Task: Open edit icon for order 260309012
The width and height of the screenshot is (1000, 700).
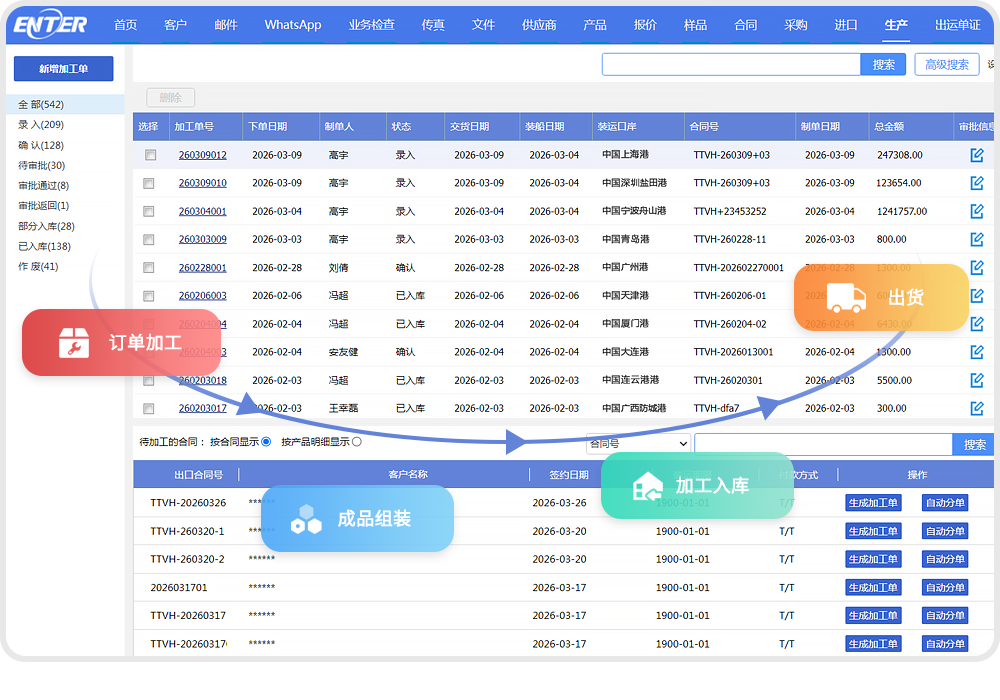Action: point(976,155)
